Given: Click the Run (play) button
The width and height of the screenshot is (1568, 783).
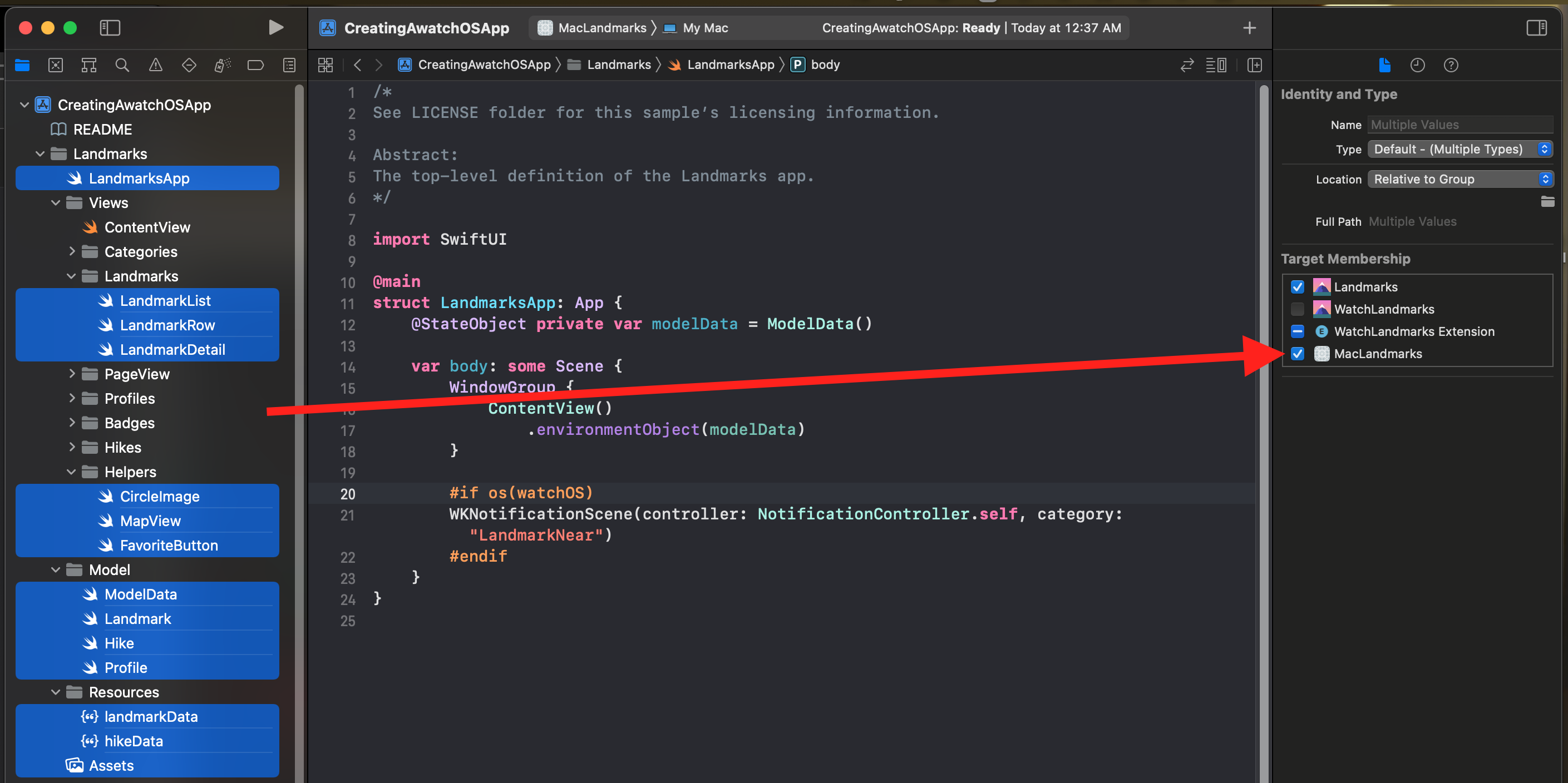Looking at the screenshot, I should (276, 27).
